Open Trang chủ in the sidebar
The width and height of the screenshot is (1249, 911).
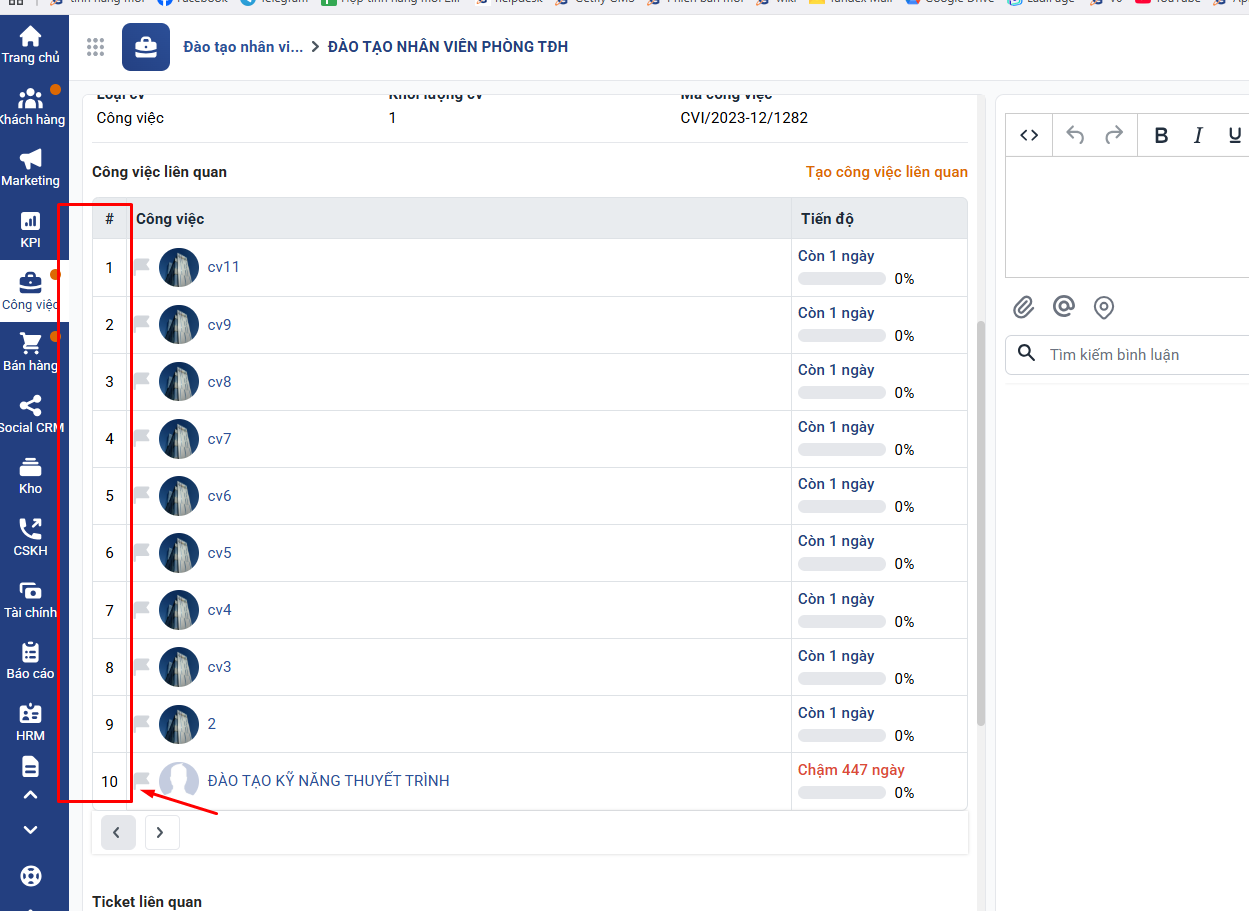pyautogui.click(x=30, y=45)
